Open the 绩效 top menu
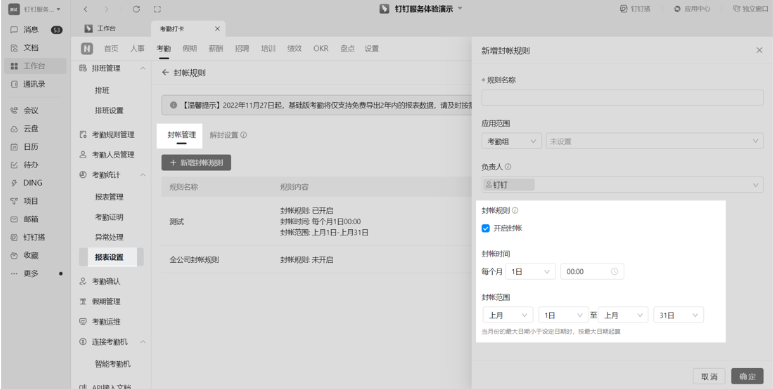Viewport: 773px width, 389px height. (294, 48)
